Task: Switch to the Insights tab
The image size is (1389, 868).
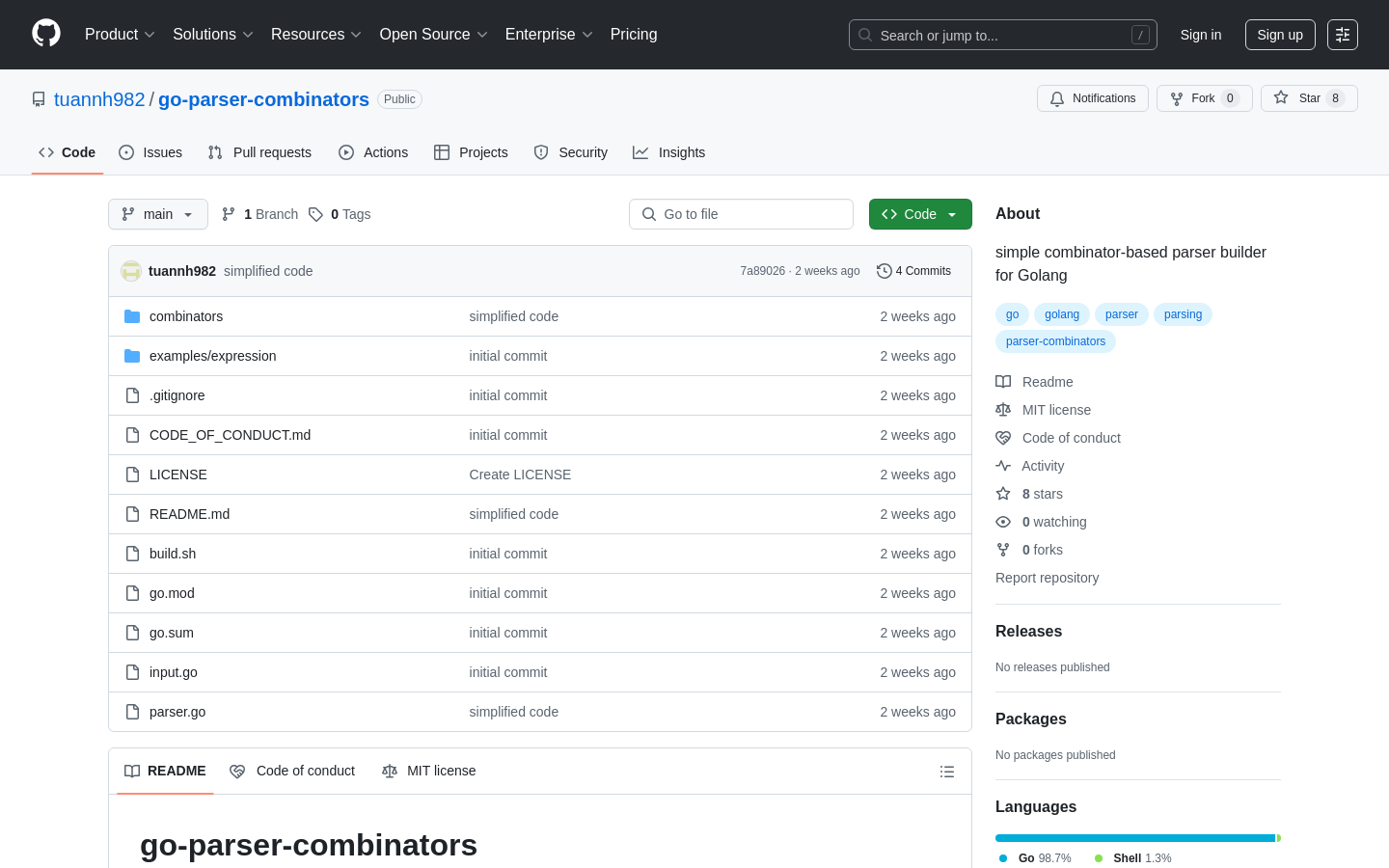Action: point(669,152)
